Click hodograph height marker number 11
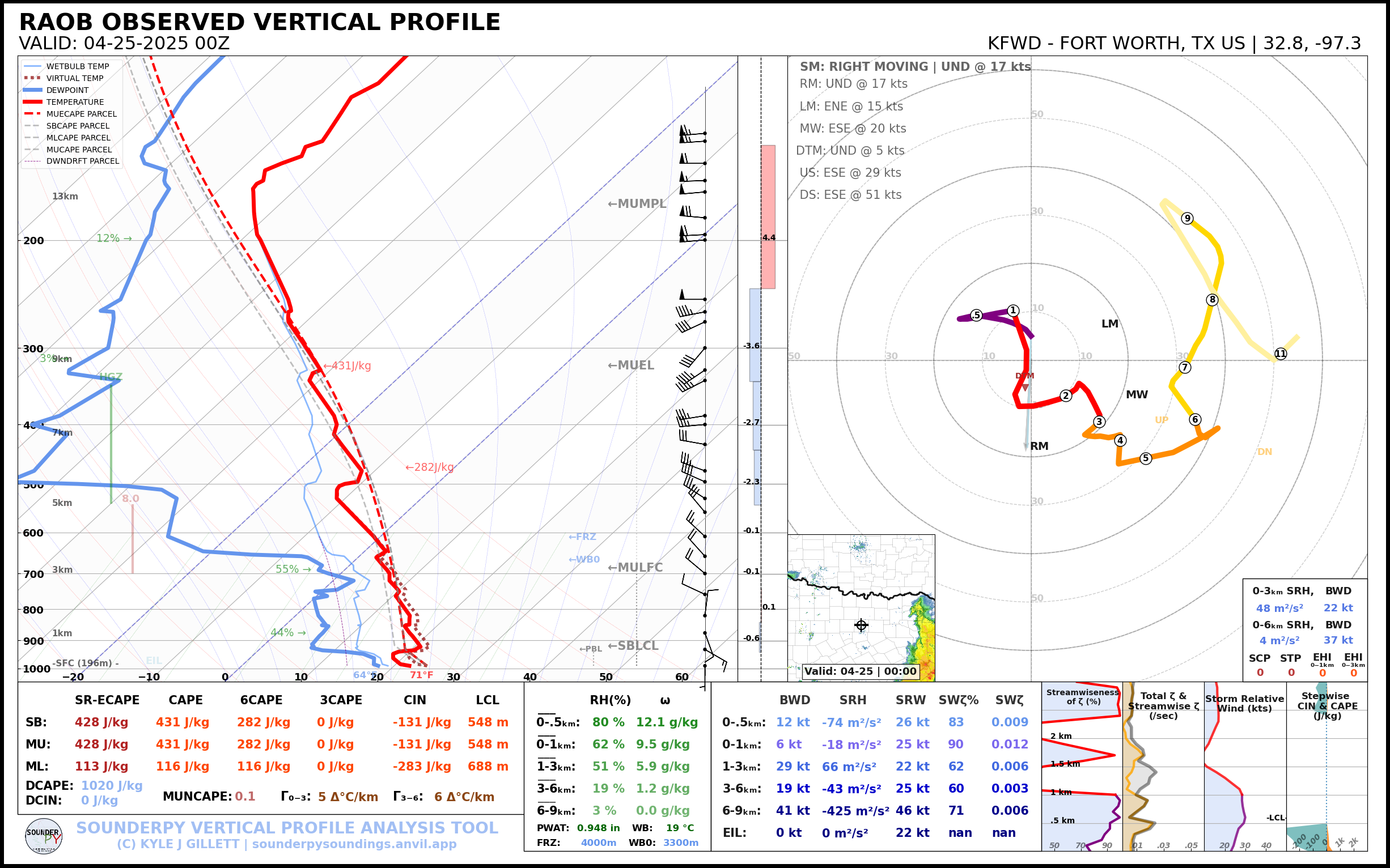This screenshot has height=868, width=1390. tap(1281, 354)
